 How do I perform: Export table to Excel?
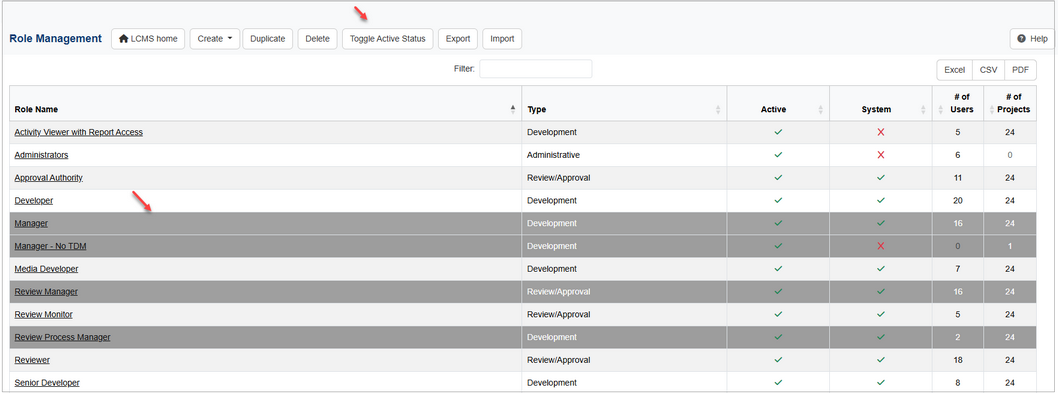click(x=954, y=70)
